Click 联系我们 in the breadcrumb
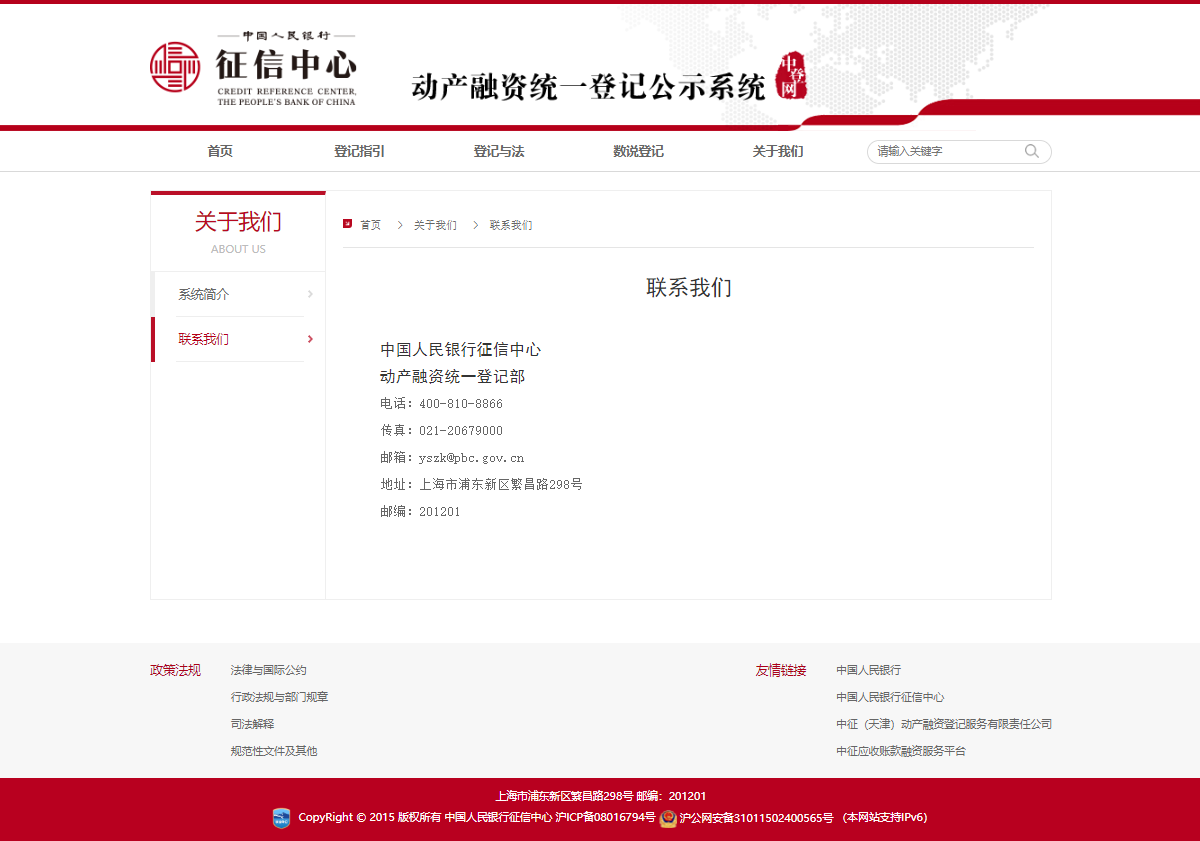 (511, 225)
